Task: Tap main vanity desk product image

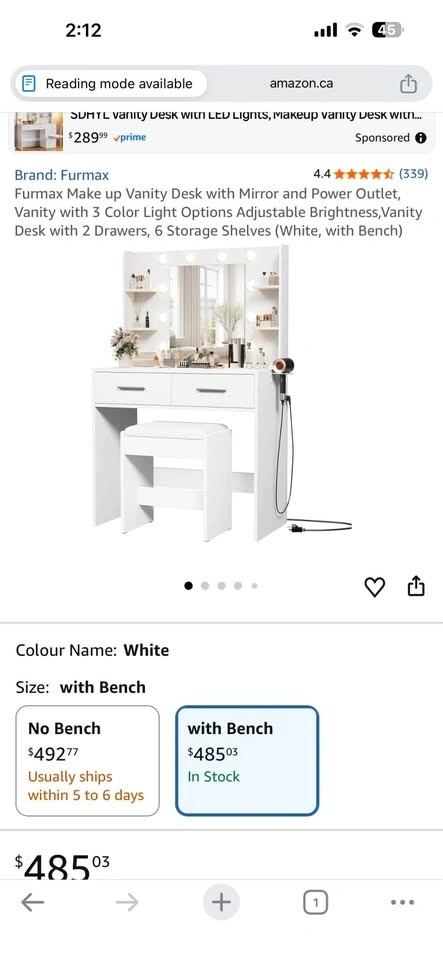Action: 222,394
